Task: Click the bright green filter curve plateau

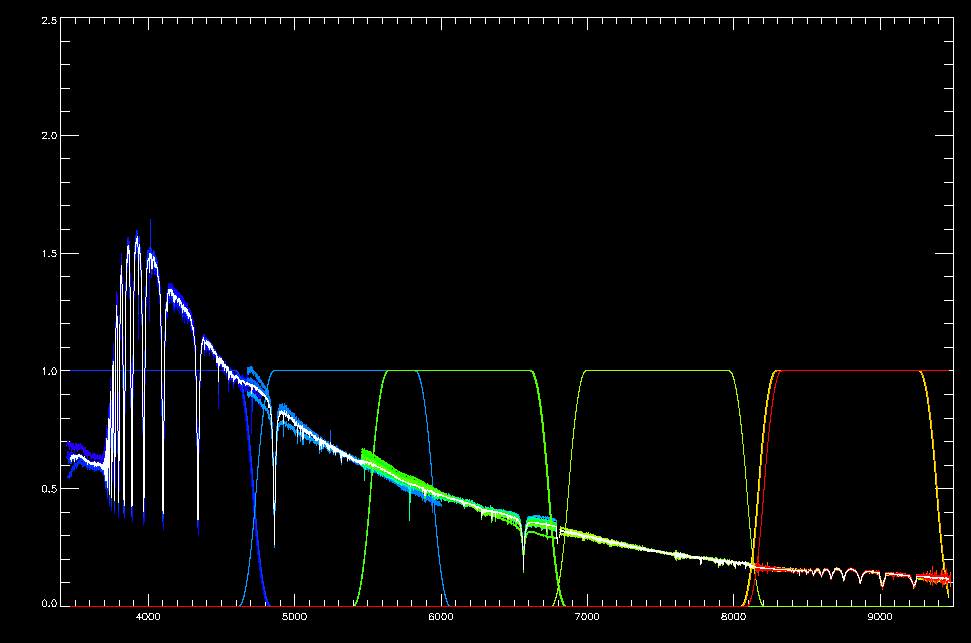Action: (460, 370)
